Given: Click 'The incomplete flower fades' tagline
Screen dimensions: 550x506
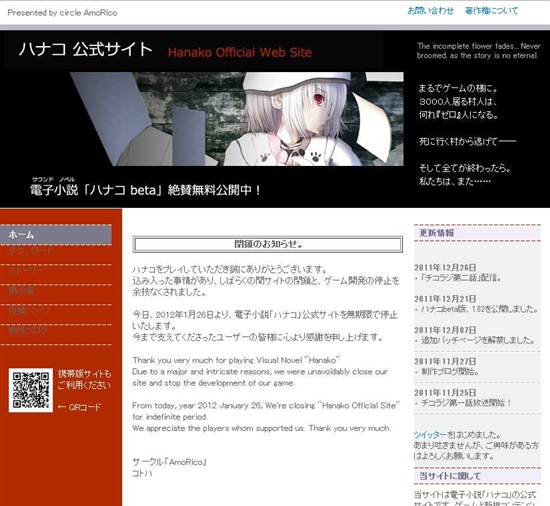Looking at the screenshot, I should [x=478, y=50].
